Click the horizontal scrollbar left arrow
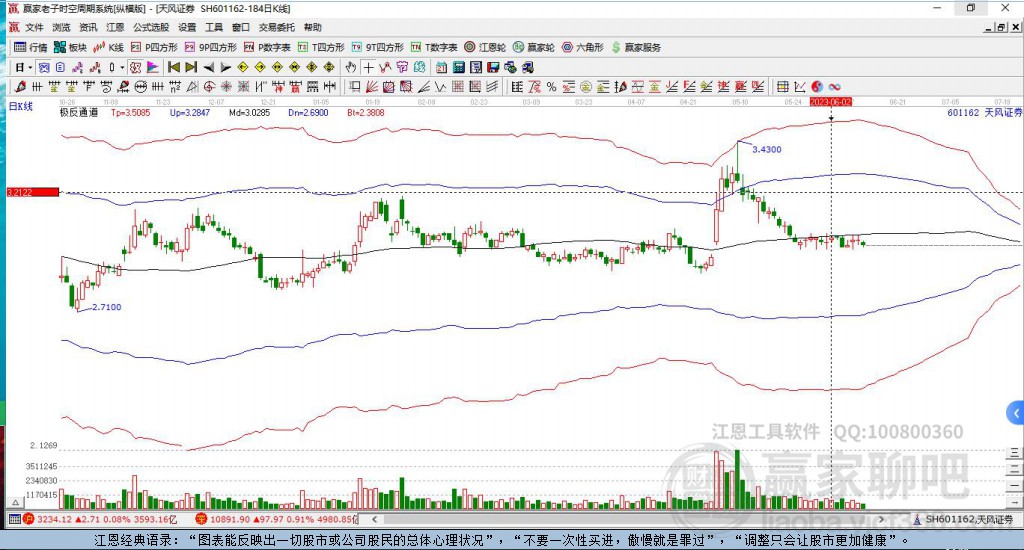Image resolution: width=1024 pixels, height=550 pixels. click(374, 519)
